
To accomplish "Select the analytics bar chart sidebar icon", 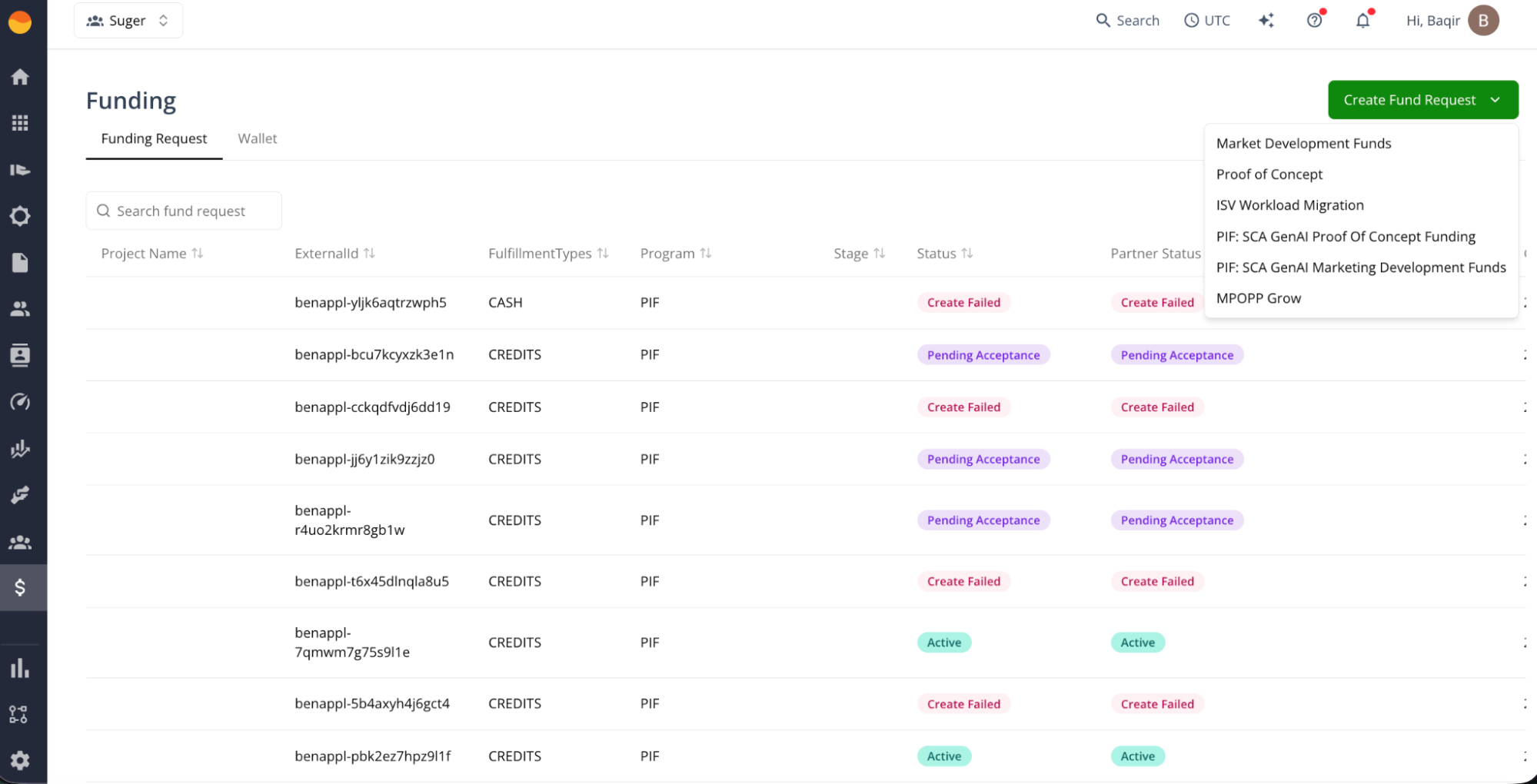I will 20,668.
